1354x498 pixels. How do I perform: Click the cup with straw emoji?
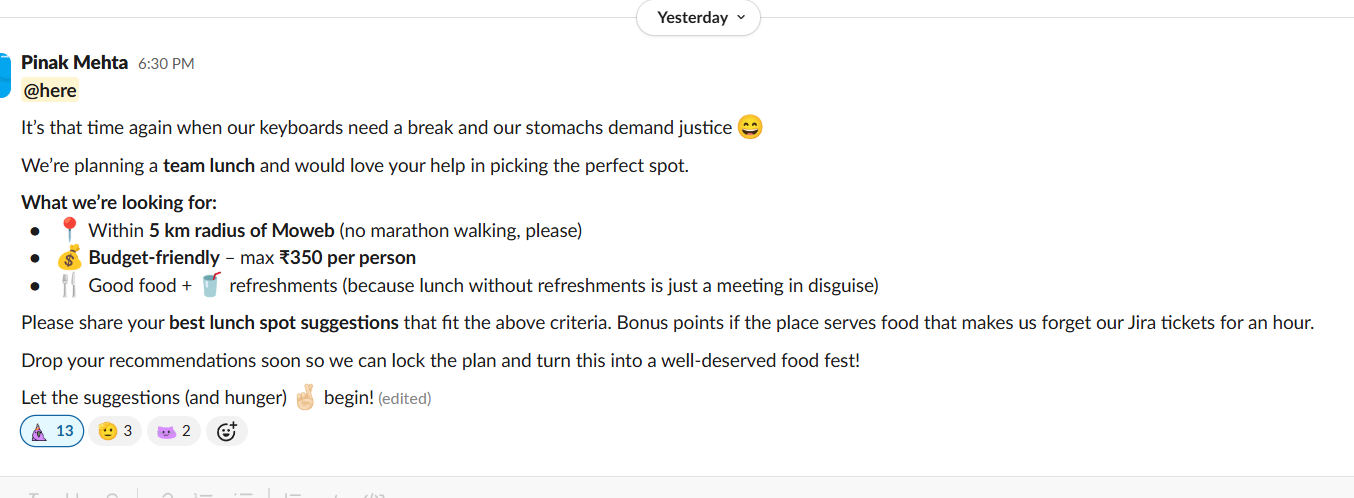[x=210, y=285]
